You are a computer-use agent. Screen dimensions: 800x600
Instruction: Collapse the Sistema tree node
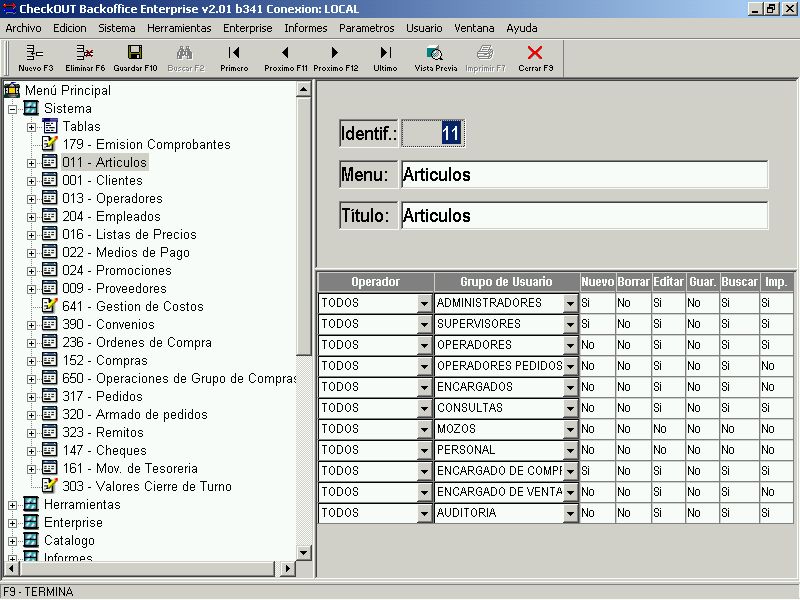pyautogui.click(x=13, y=109)
